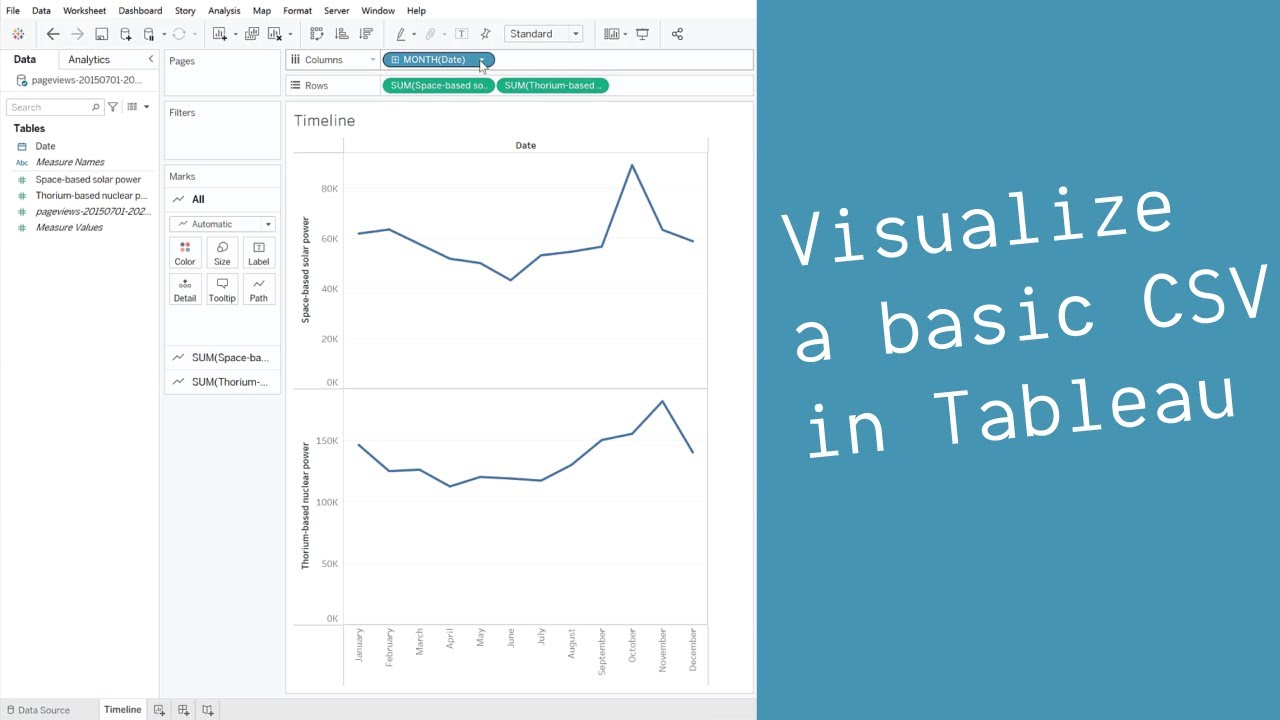Save the workbook with the disk icon
Screen dimensions: 1280x720
tap(101, 34)
